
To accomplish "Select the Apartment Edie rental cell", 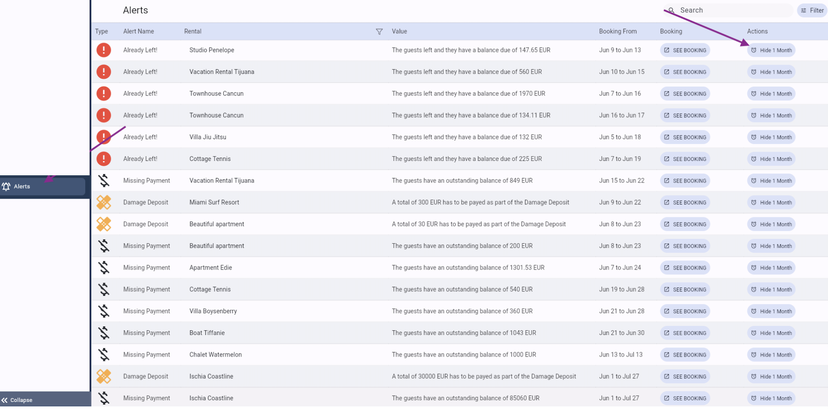I will click(x=211, y=268).
